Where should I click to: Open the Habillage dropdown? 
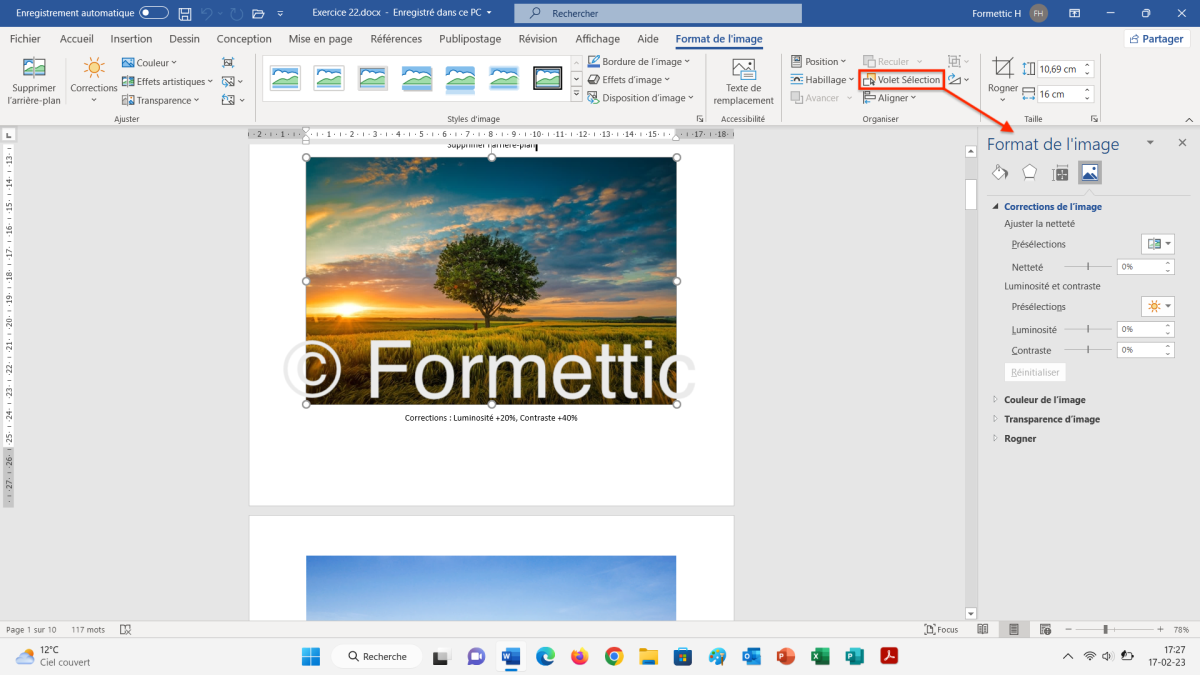point(822,80)
